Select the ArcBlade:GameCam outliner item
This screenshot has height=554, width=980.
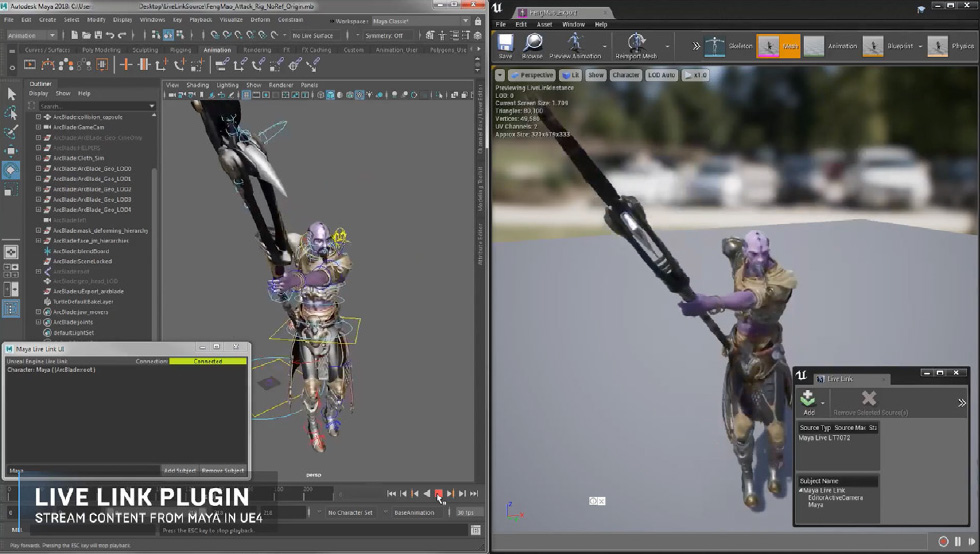(x=79, y=127)
